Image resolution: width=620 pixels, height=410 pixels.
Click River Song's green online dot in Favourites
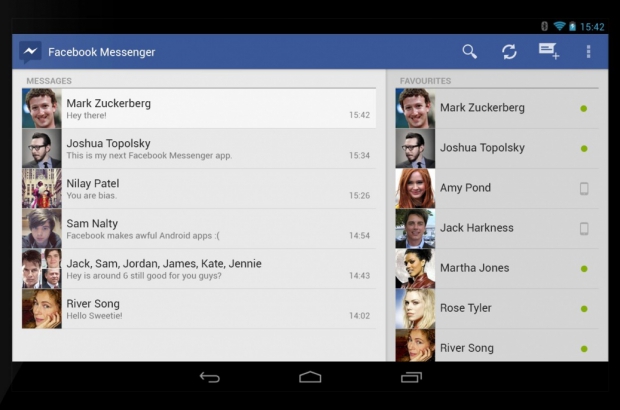[584, 349]
